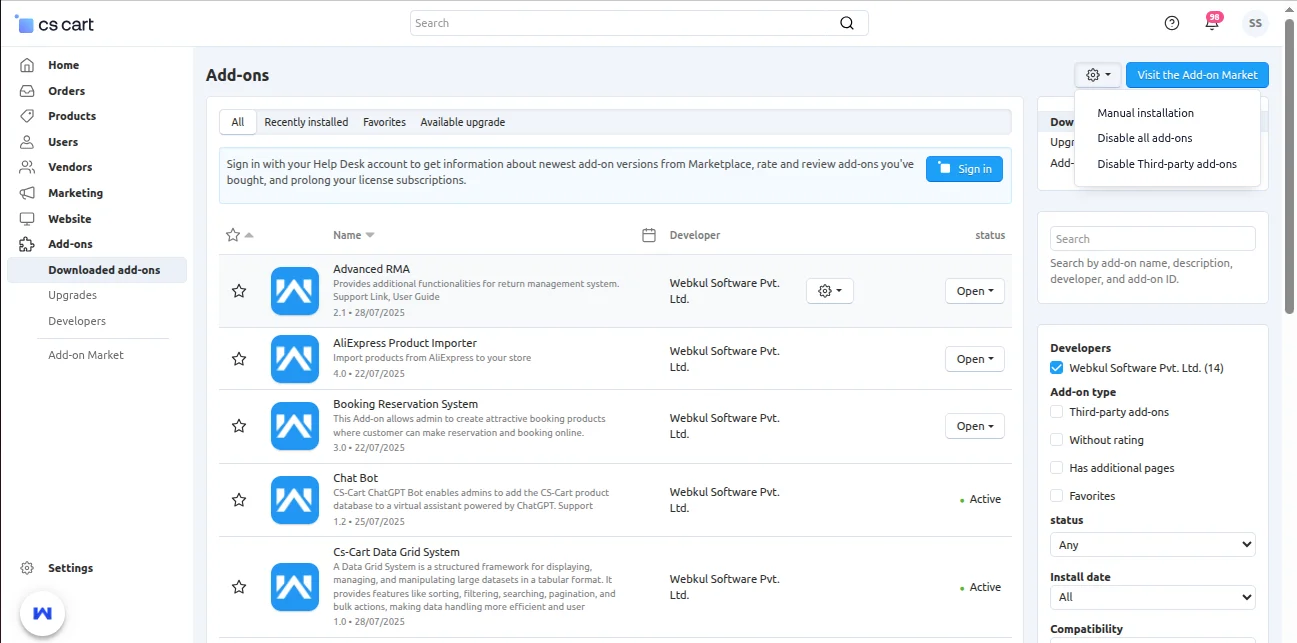The height and width of the screenshot is (643, 1297).
Task: Click the help question mark icon
Action: pos(1172,23)
